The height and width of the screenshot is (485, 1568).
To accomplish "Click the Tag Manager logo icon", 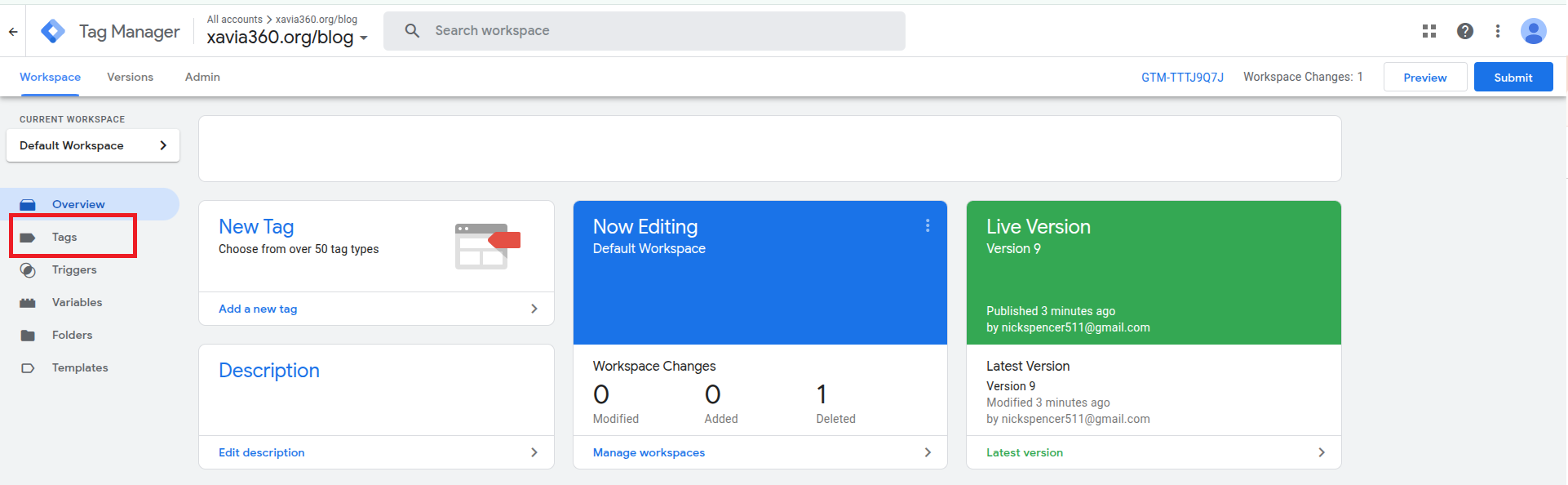I will (53, 31).
